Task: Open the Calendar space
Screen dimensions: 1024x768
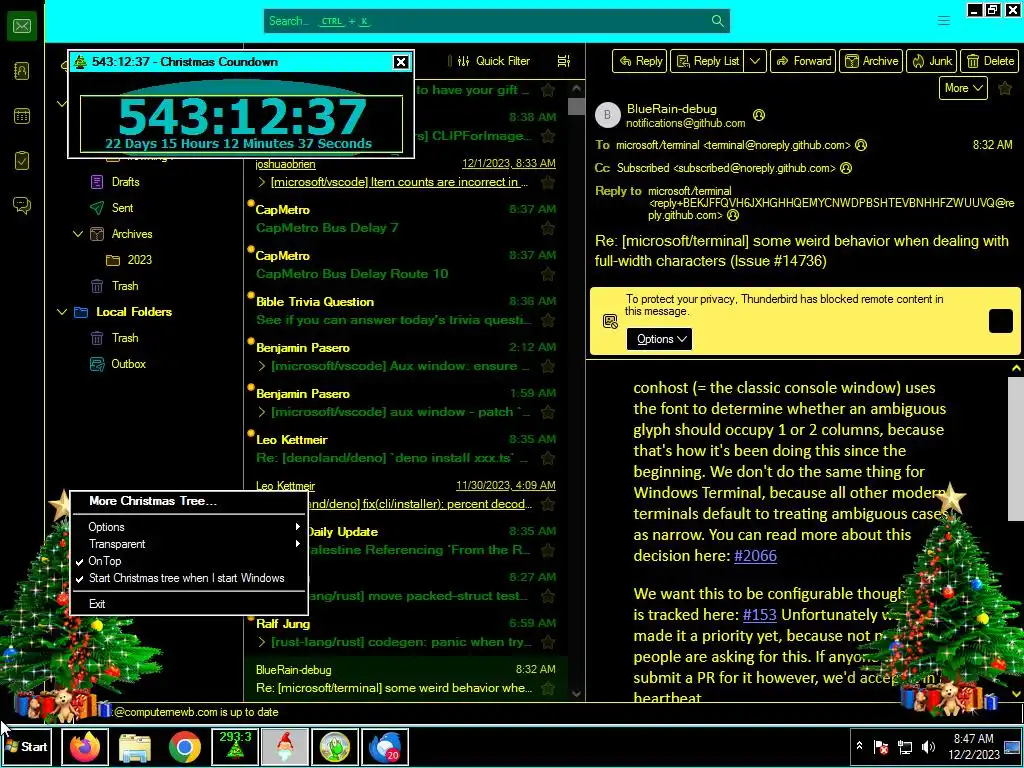Action: pyautogui.click(x=22, y=116)
